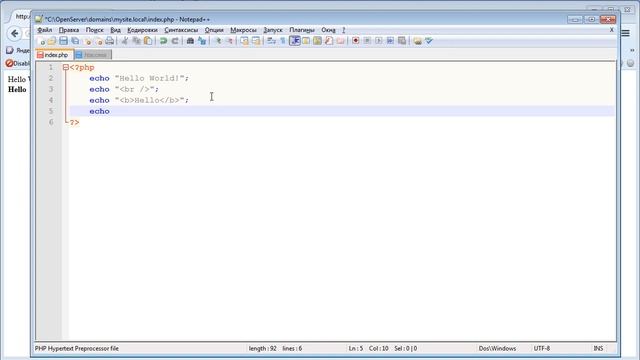
Task: Create a new file with toolbar icon
Action: point(41,41)
